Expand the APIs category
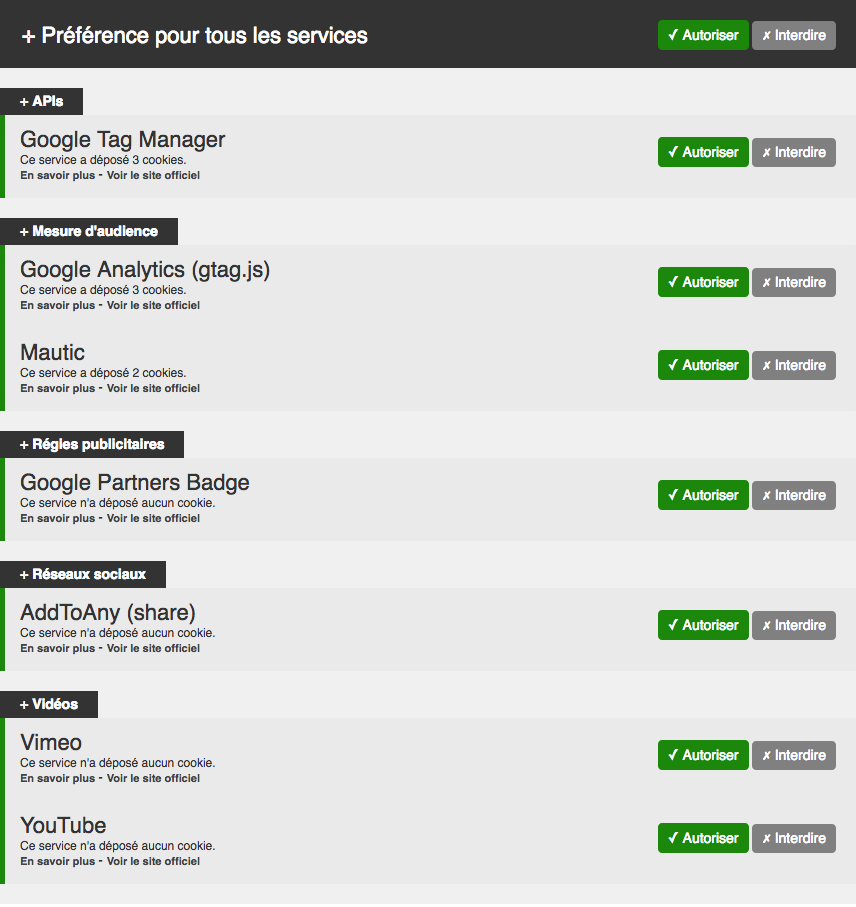The width and height of the screenshot is (856, 907). (x=41, y=101)
